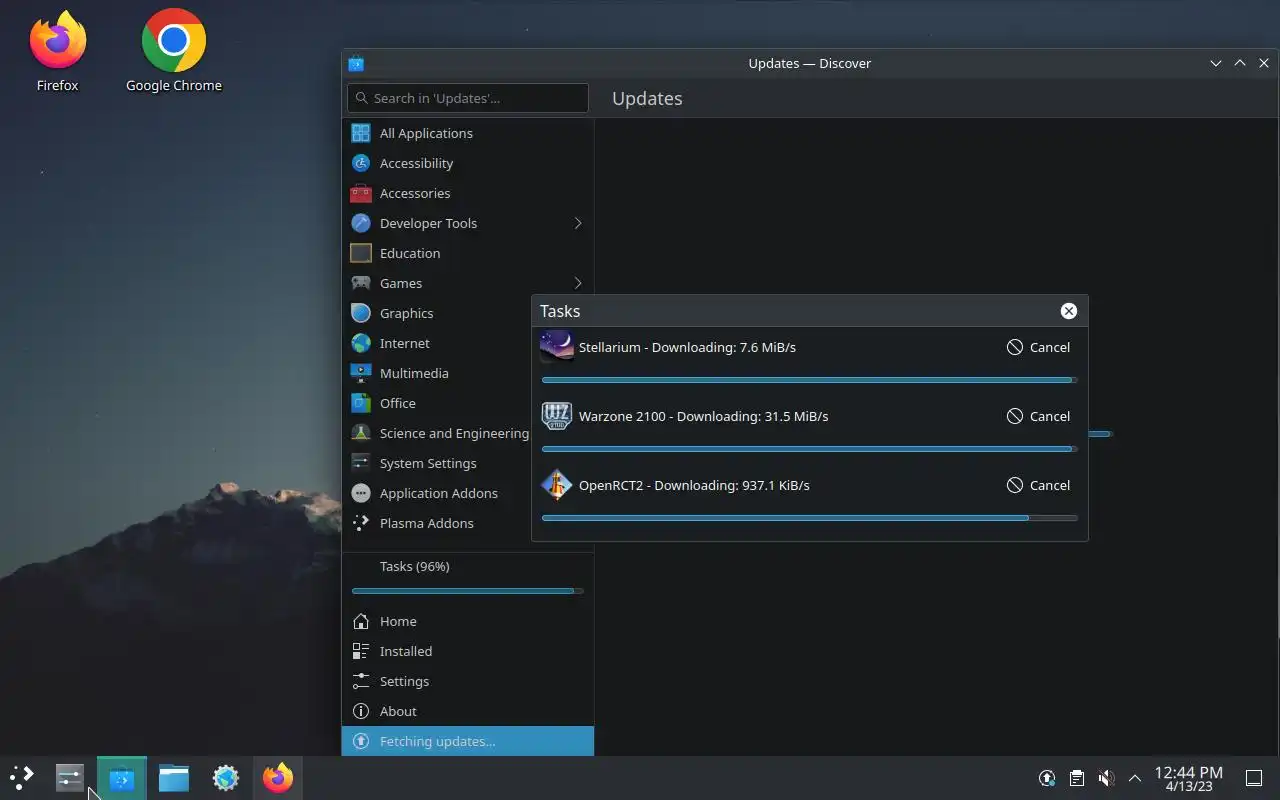Screen dimensions: 1280x800
Task: Click the Warzone 2100 progress bar
Action: click(x=809, y=449)
